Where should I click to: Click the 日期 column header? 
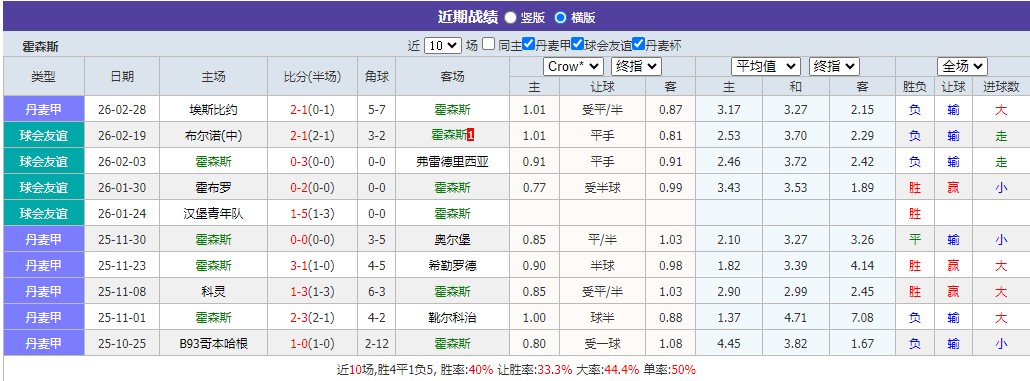[x=122, y=76]
